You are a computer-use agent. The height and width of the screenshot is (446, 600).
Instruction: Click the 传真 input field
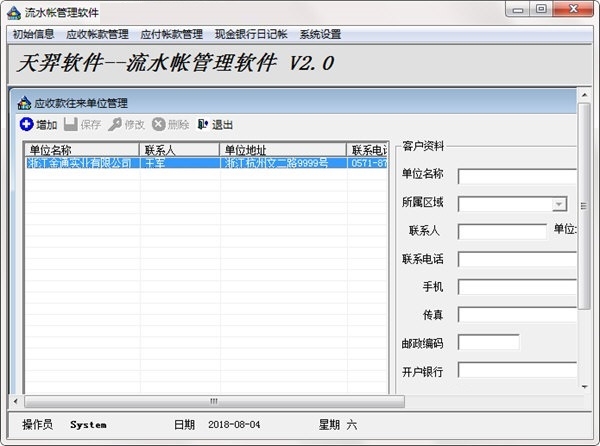click(x=517, y=314)
